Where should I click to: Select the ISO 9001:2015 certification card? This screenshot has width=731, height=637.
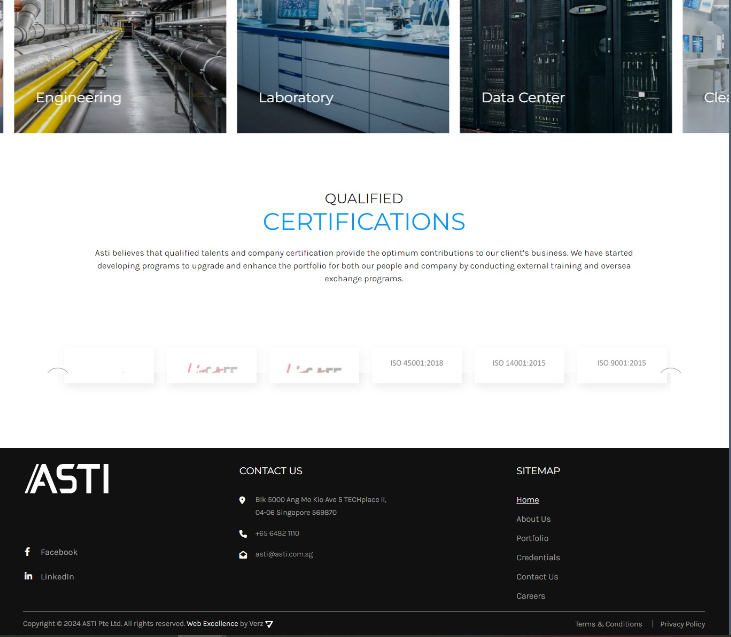click(x=621, y=364)
